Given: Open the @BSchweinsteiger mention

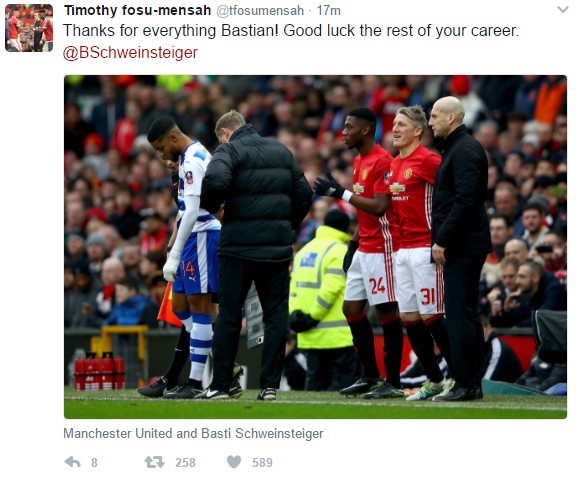Looking at the screenshot, I should coord(130,53).
